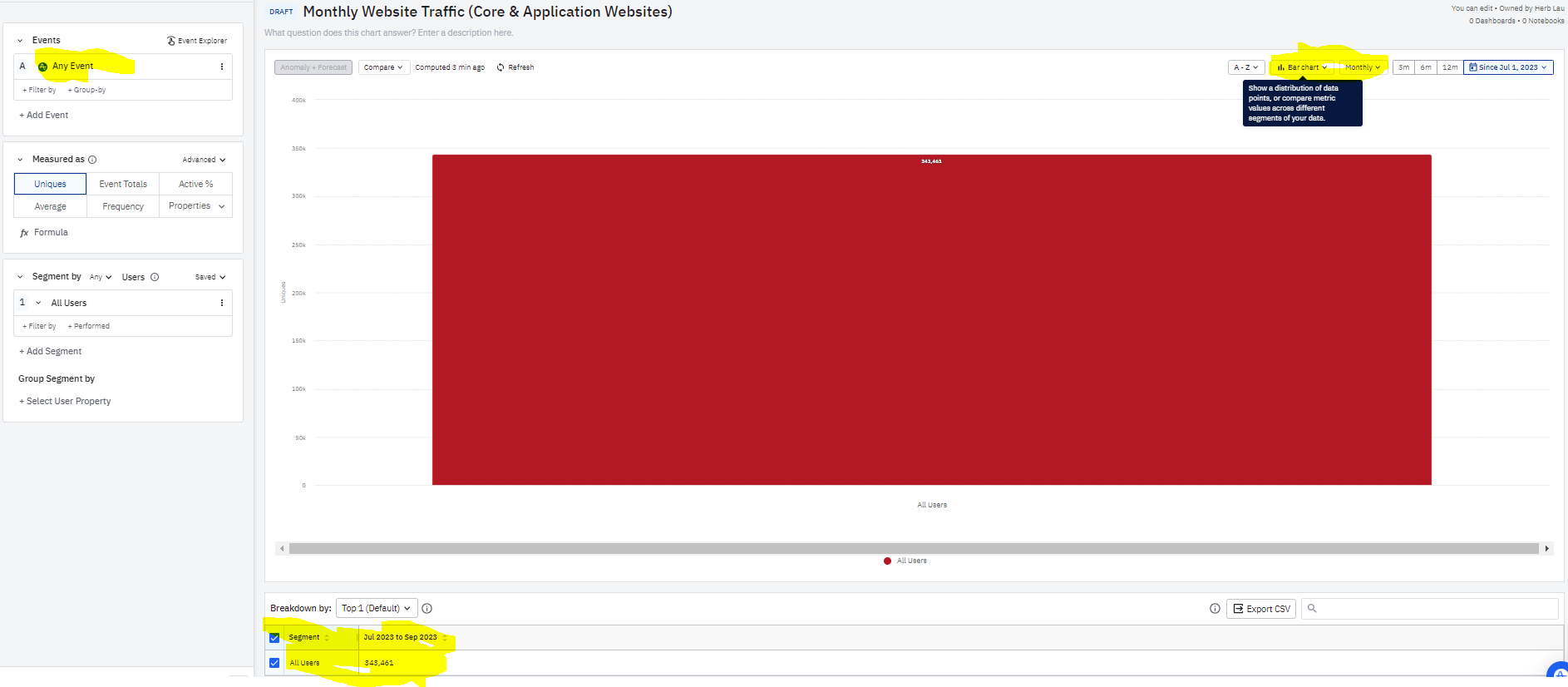Select the 3m date range

pos(1403,67)
